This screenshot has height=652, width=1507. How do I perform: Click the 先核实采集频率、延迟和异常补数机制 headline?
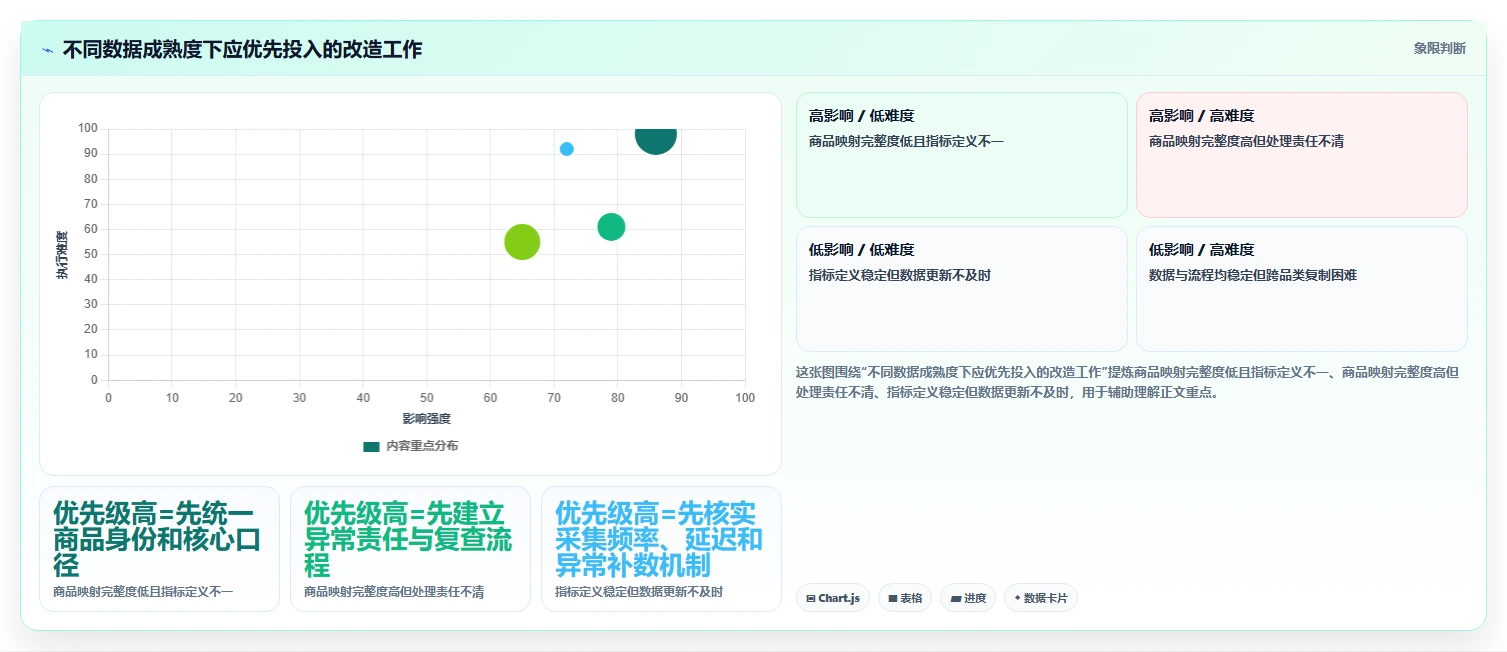659,540
